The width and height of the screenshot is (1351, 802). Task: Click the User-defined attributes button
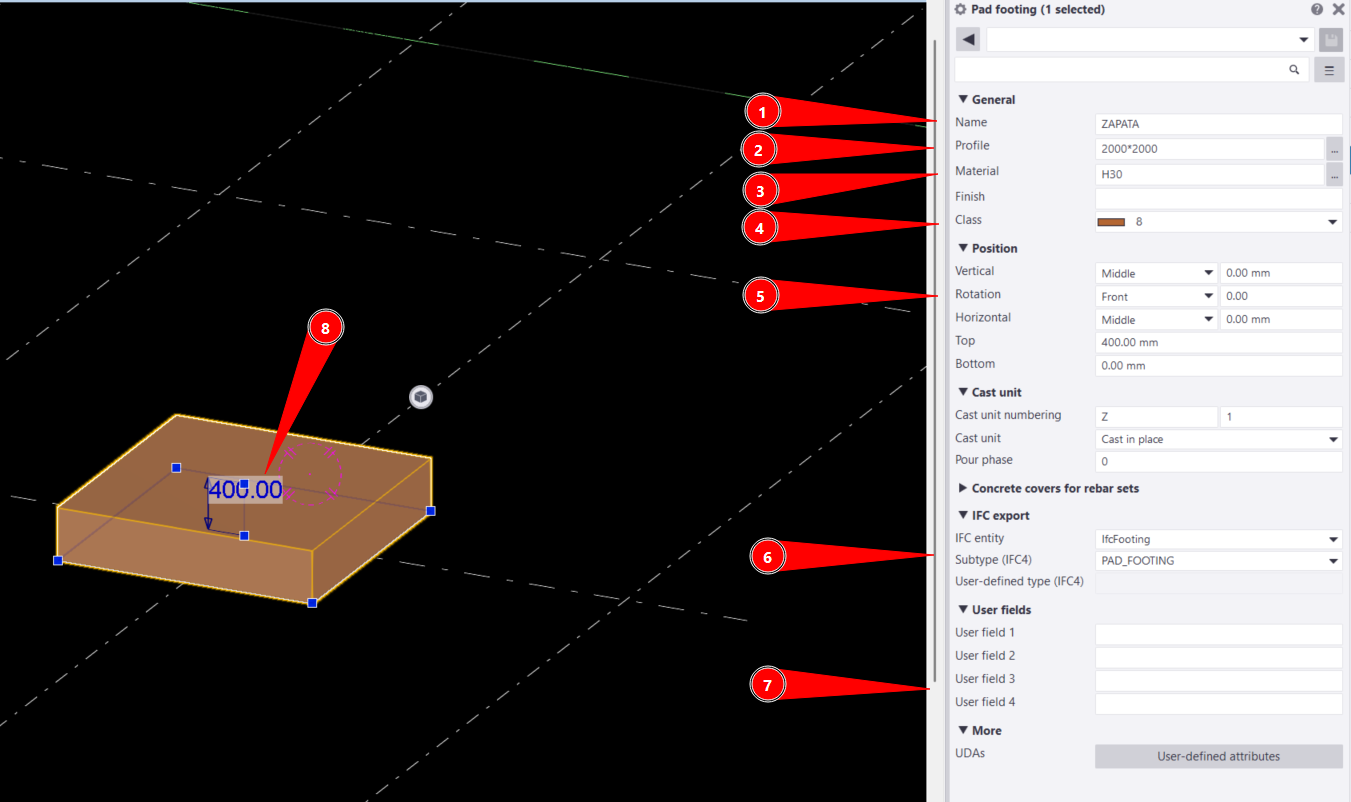(x=1218, y=757)
